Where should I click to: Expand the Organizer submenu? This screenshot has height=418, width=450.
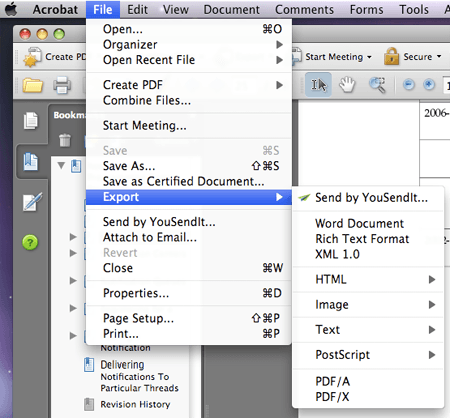point(189,44)
